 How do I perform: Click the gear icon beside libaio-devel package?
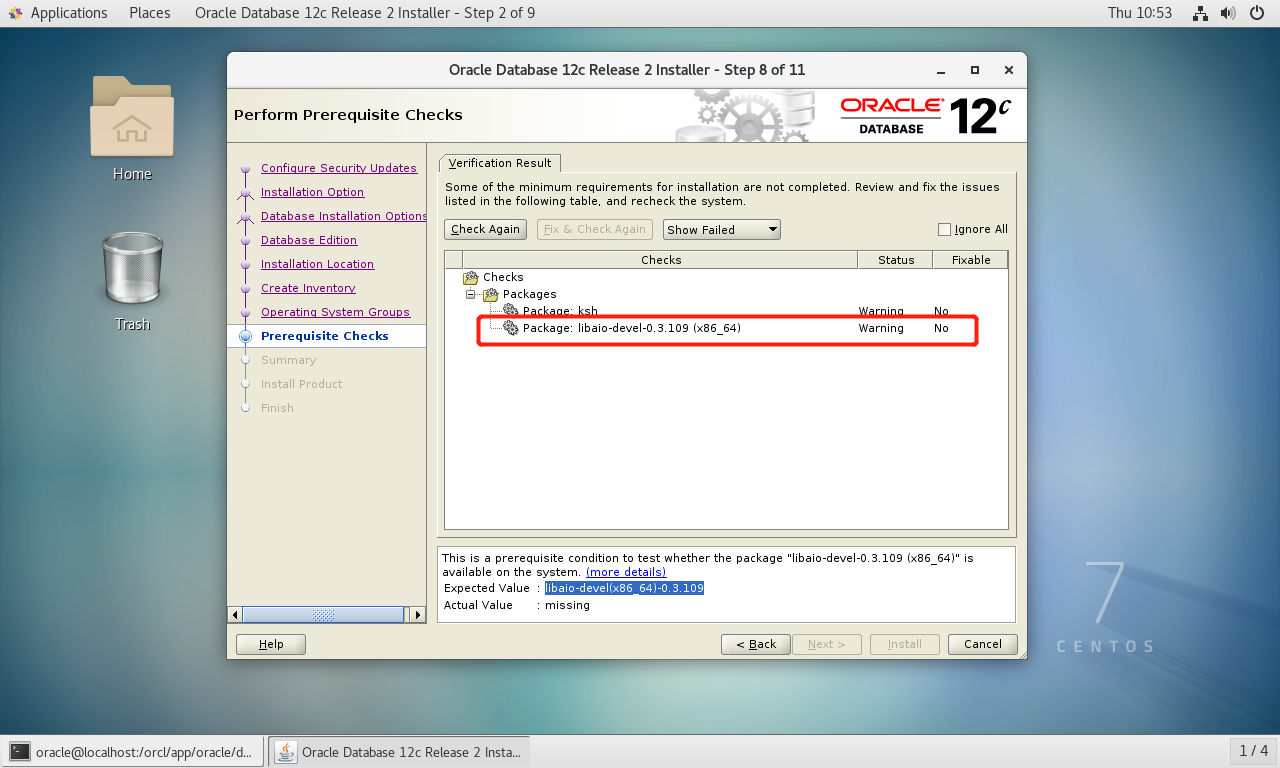click(x=511, y=328)
